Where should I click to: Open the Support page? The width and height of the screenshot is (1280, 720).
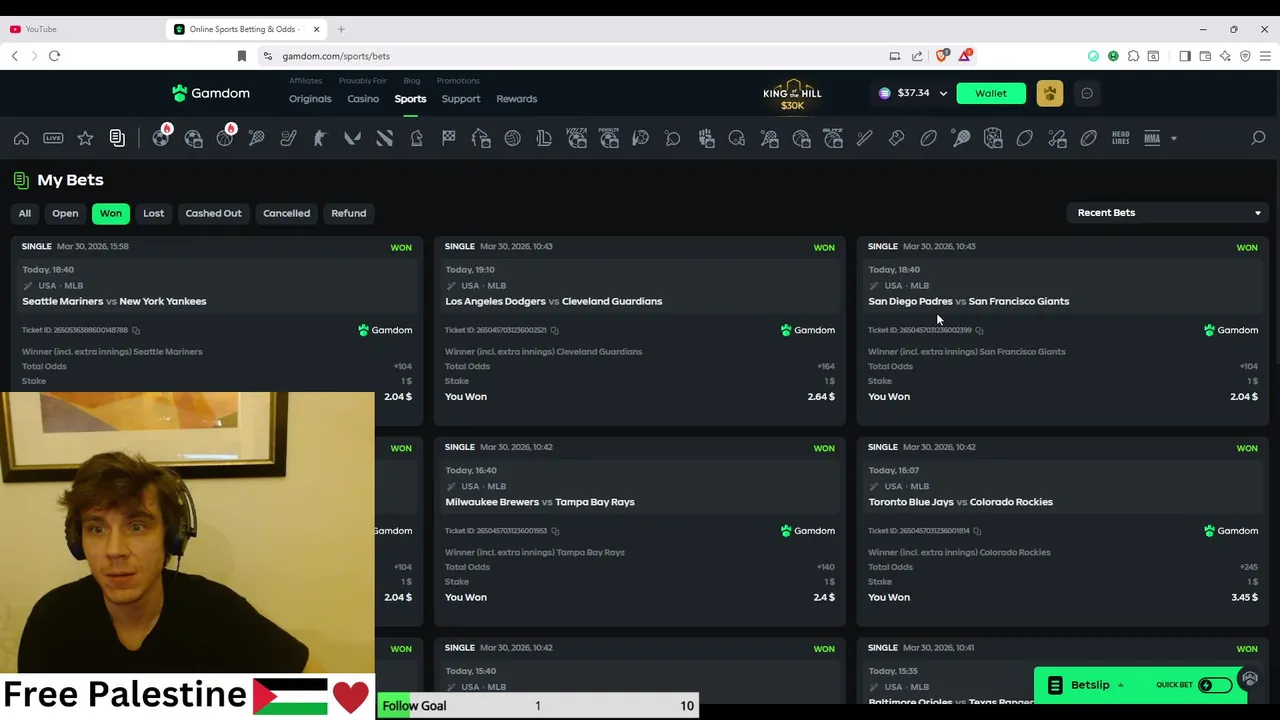coord(461,99)
